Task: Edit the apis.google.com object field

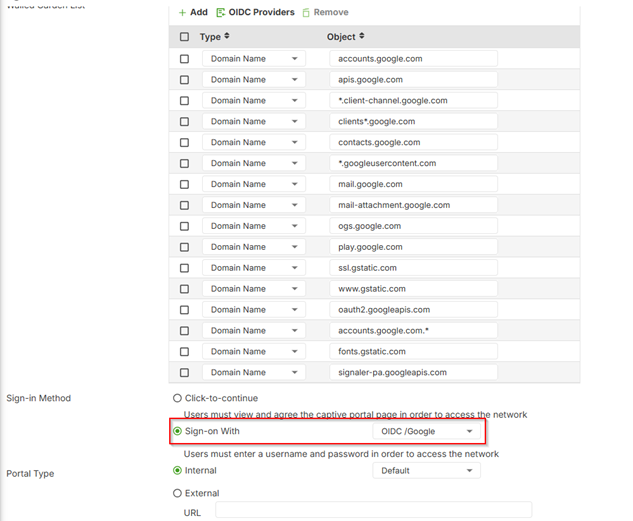Action: click(x=413, y=80)
